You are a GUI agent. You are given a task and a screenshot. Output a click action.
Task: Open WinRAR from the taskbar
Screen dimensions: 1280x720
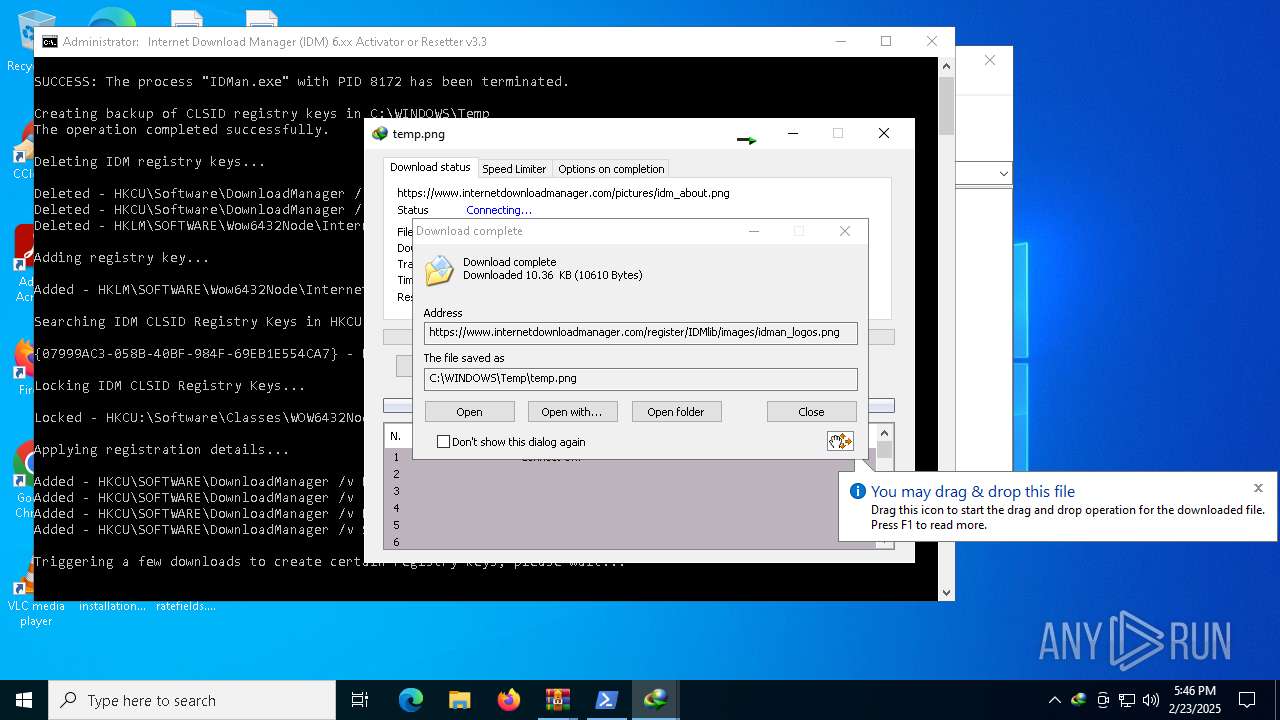click(557, 700)
